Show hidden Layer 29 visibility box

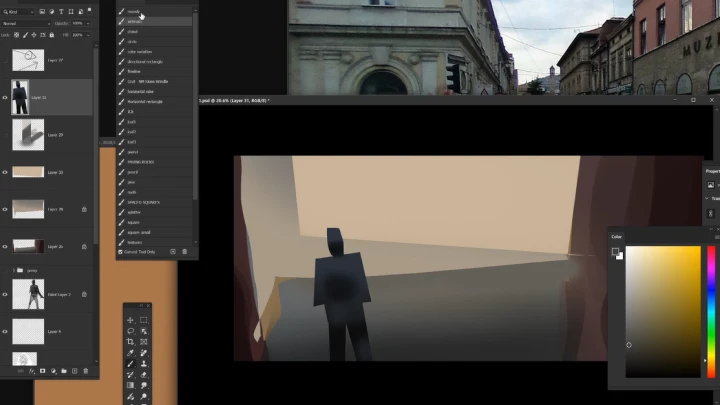pos(5,135)
